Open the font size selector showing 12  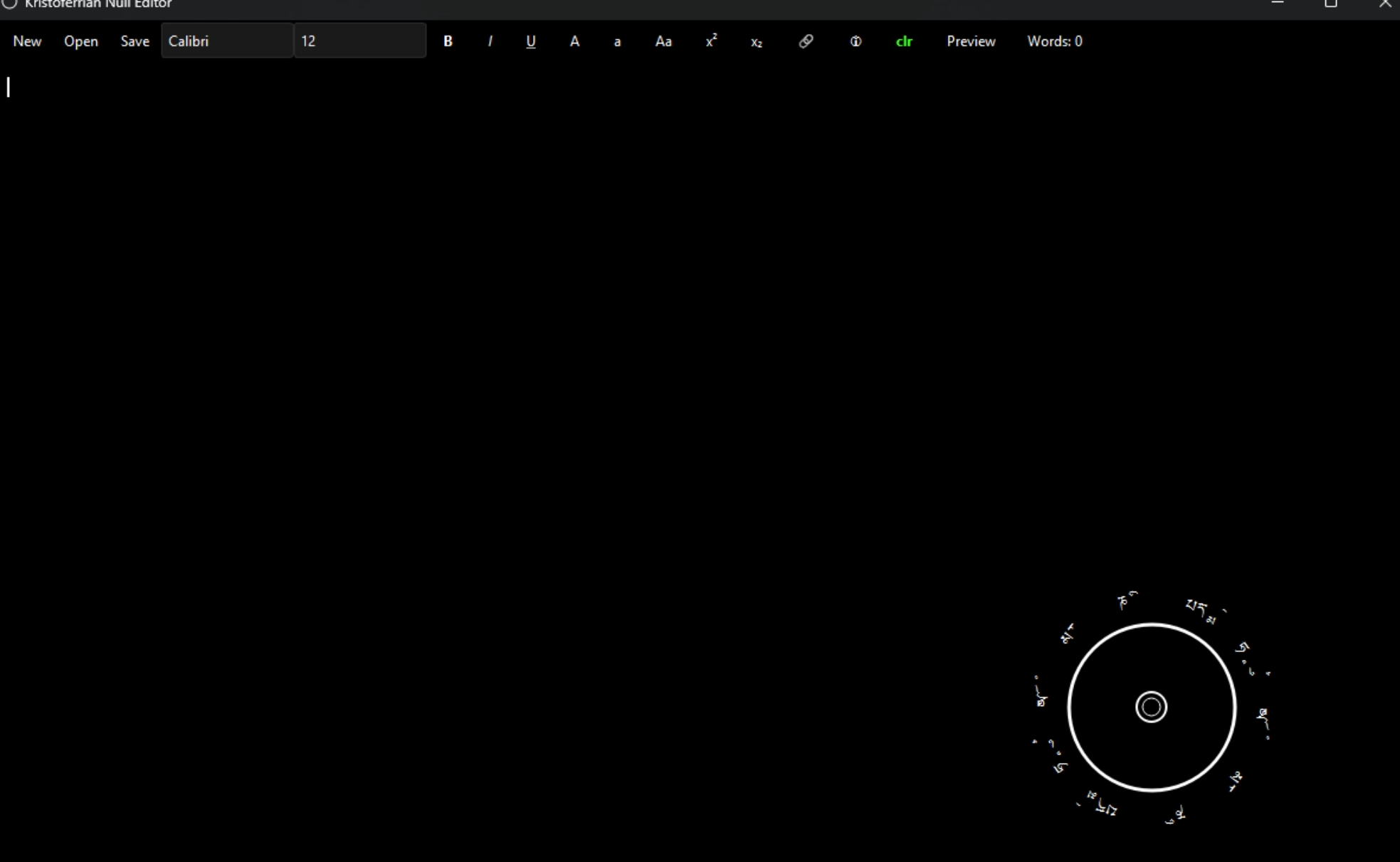pyautogui.click(x=359, y=41)
